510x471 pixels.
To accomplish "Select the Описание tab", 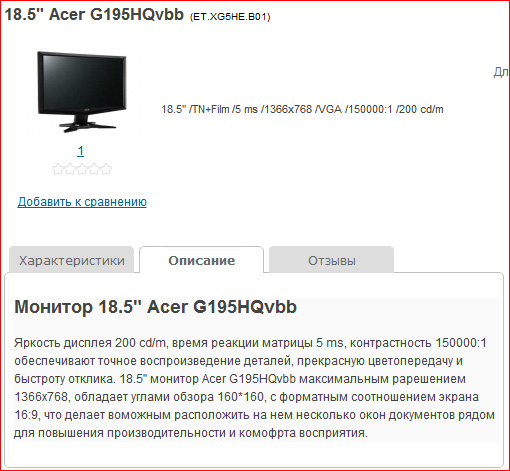I will [201, 260].
